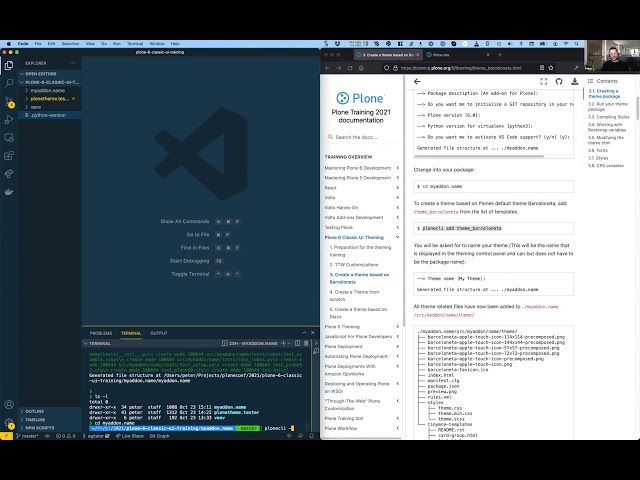The image size is (640, 480).
Task: Open the Manage gear in VS Code
Action: [9, 423]
